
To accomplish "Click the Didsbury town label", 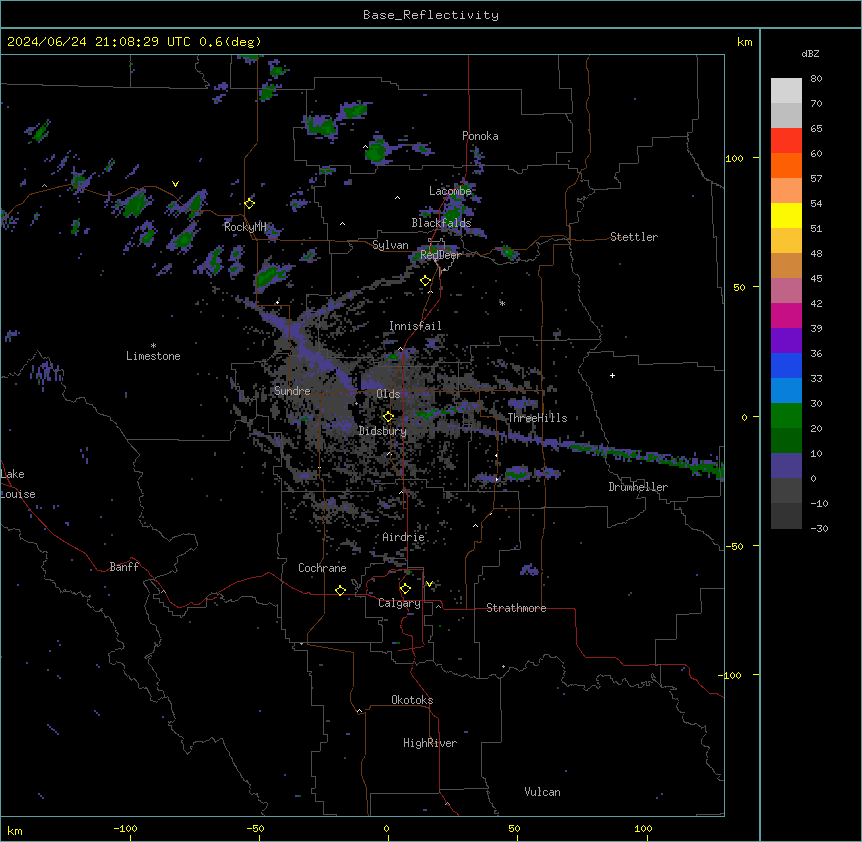I will pos(383,431).
